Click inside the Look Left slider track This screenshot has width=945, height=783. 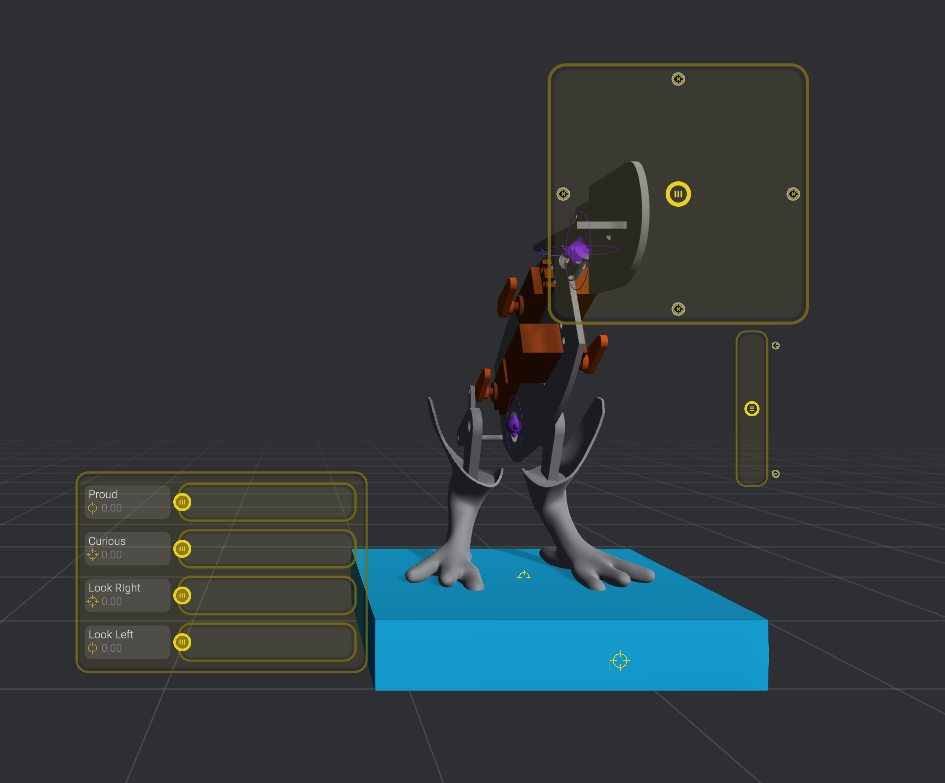tap(267, 643)
